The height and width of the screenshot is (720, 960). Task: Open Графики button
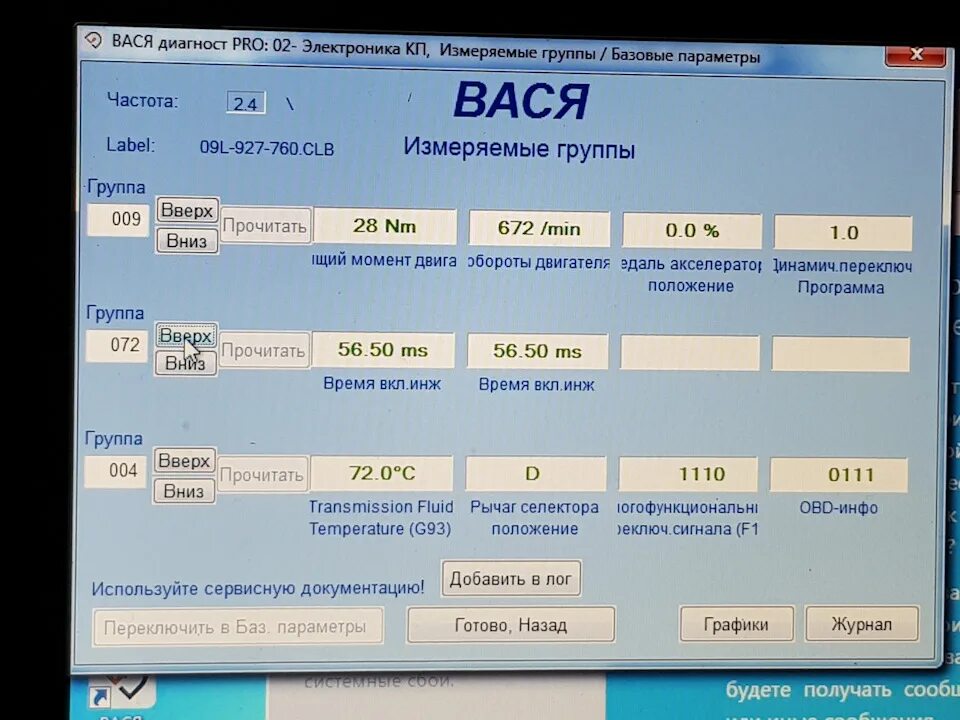tap(737, 624)
